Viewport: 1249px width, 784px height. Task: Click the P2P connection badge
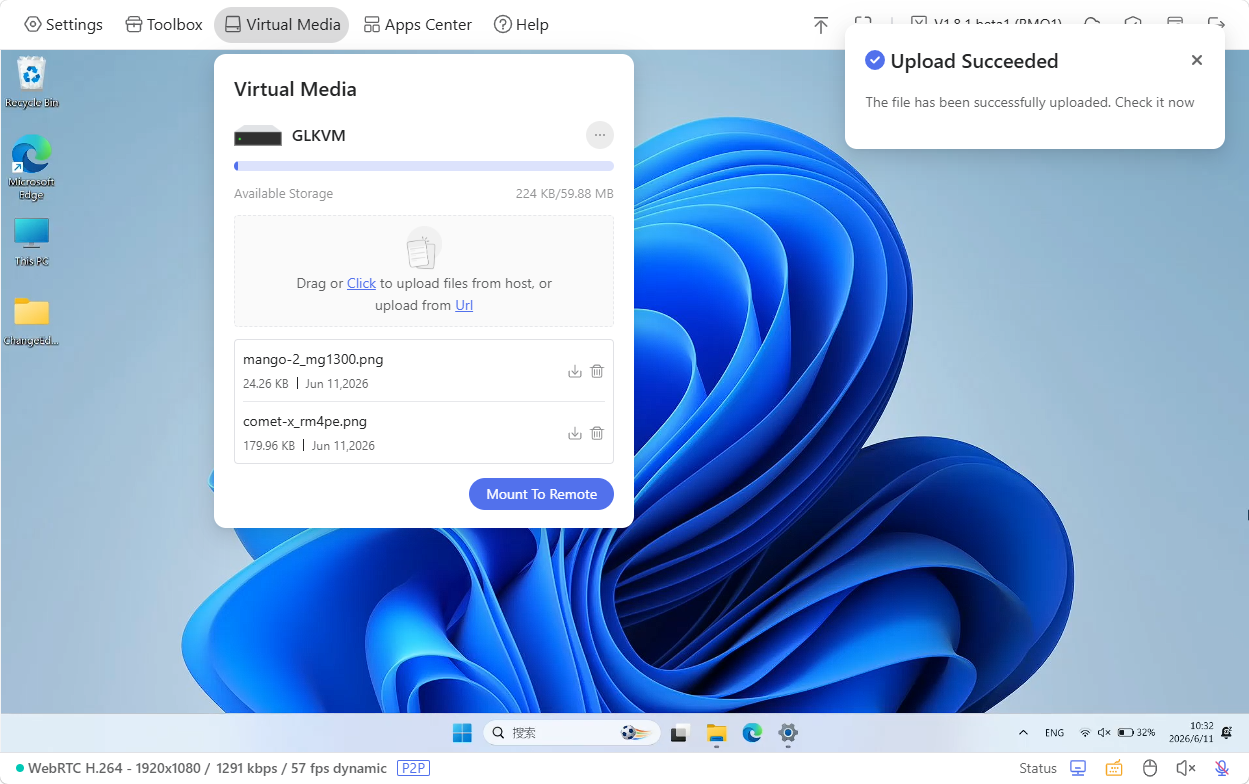pos(413,768)
